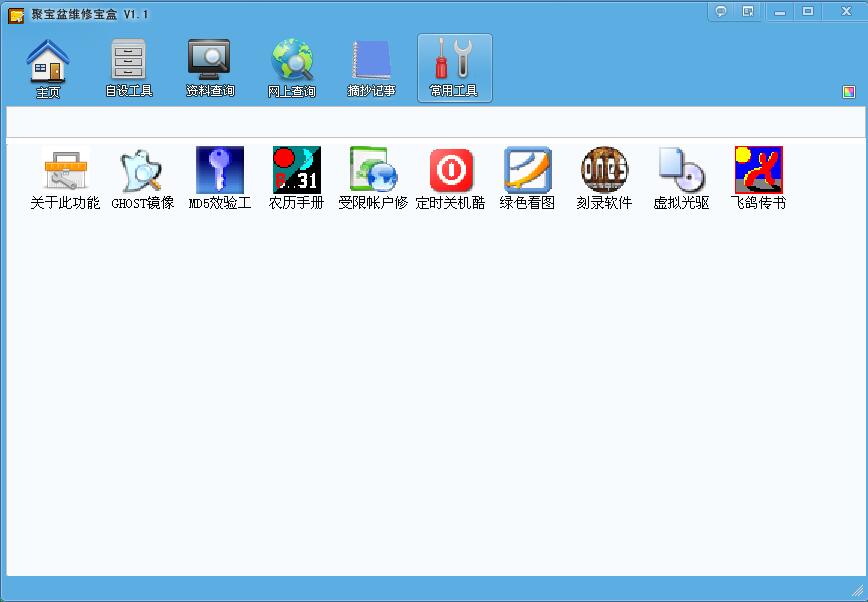Open 虚拟光驱 virtual drive icon

681,178
